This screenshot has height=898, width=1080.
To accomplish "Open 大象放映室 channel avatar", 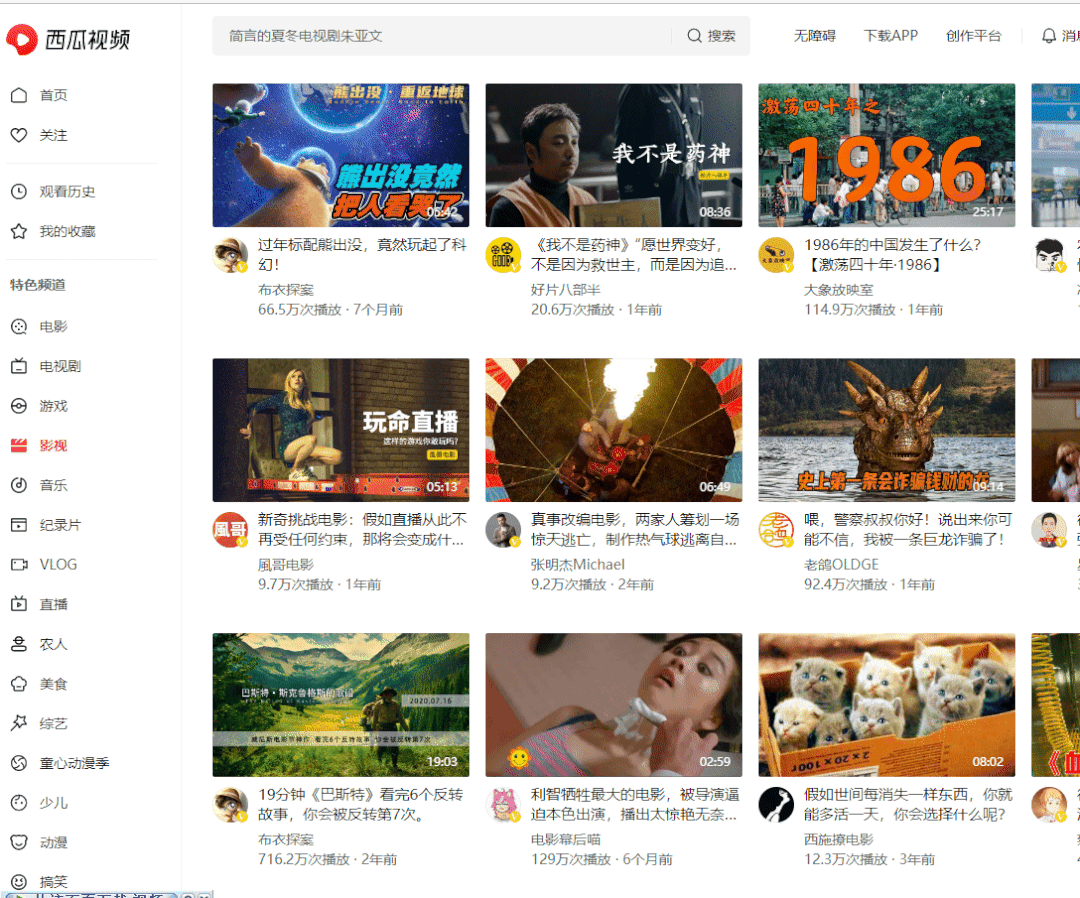I will [x=776, y=255].
